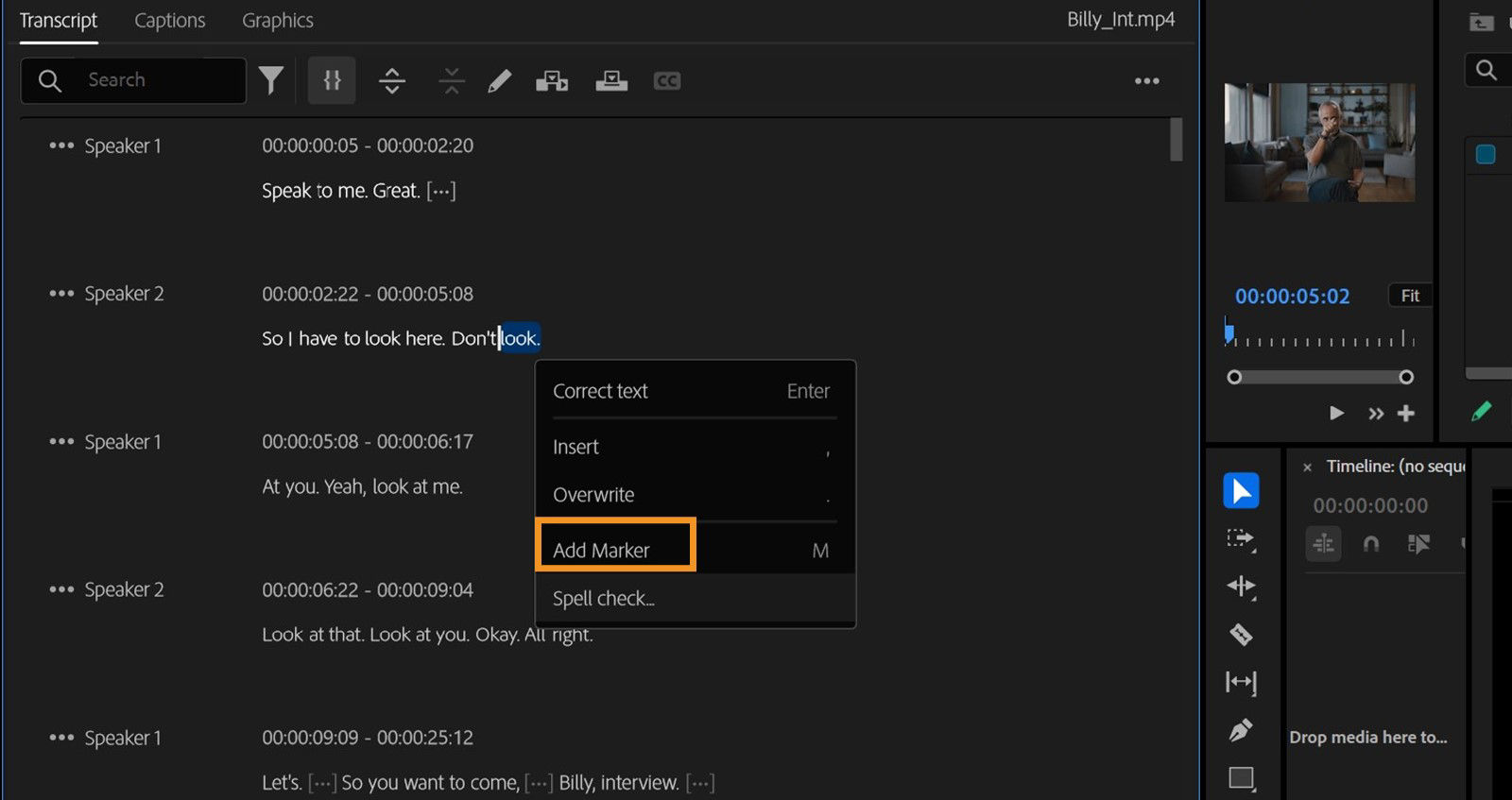Click the 'Drop media here to...' text
Screen dimensions: 1512x800
1368,738
